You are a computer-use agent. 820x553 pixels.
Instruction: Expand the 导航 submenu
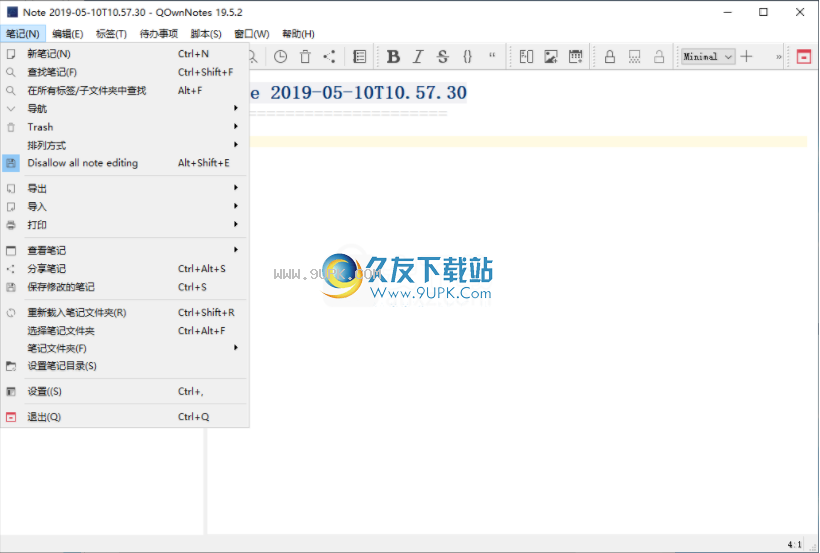125,109
